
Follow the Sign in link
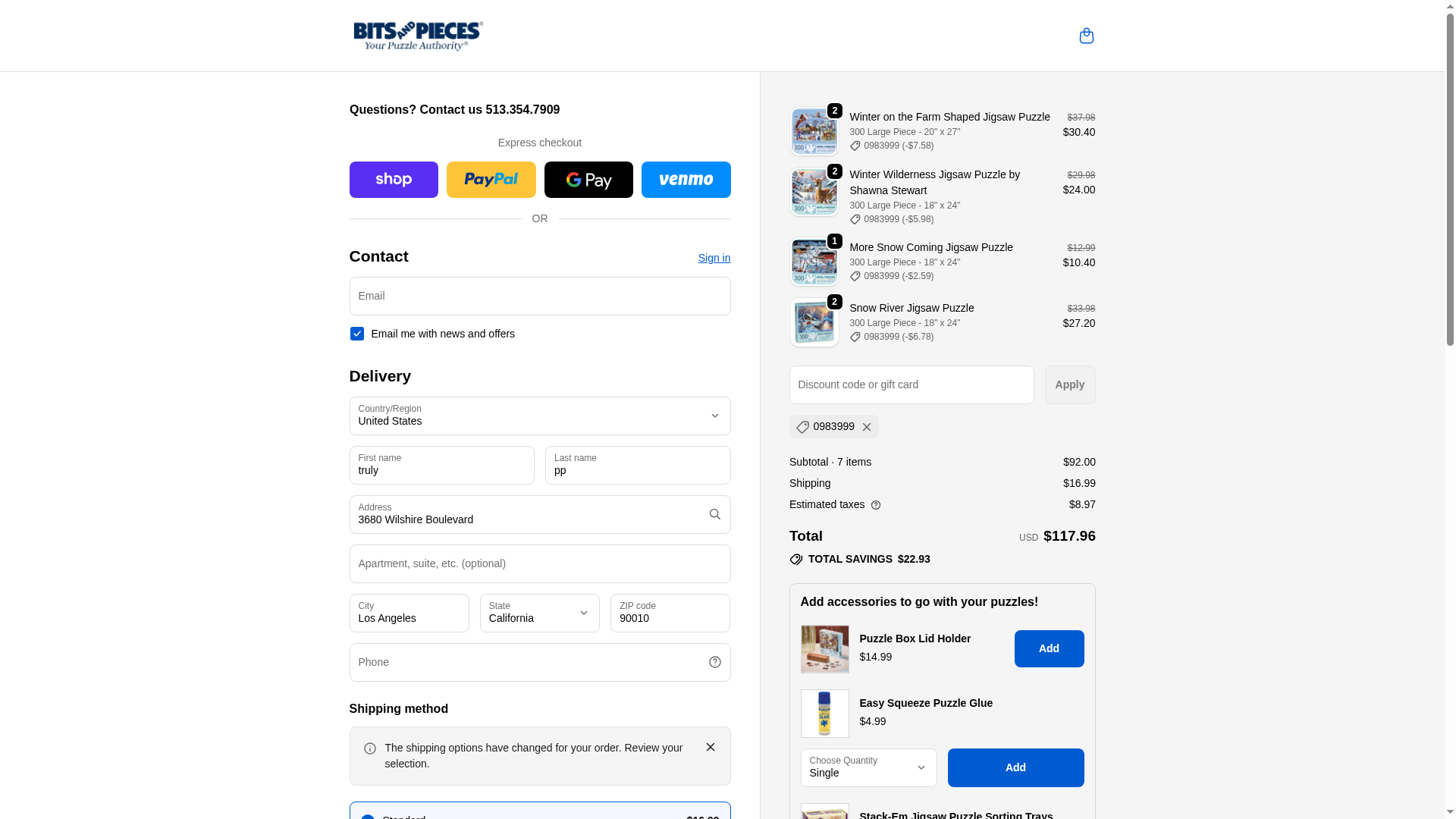pos(714,258)
